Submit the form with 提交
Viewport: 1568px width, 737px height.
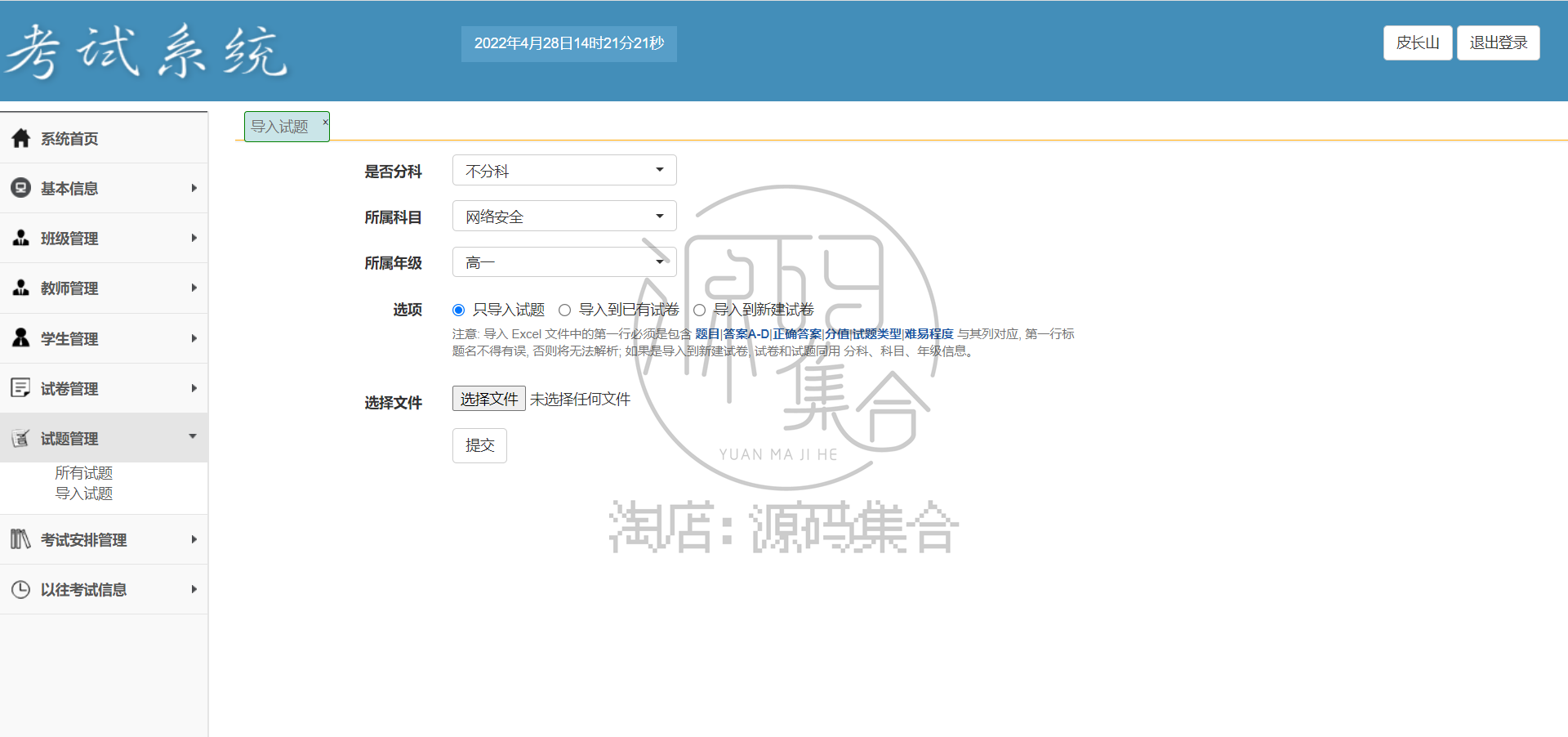click(479, 445)
